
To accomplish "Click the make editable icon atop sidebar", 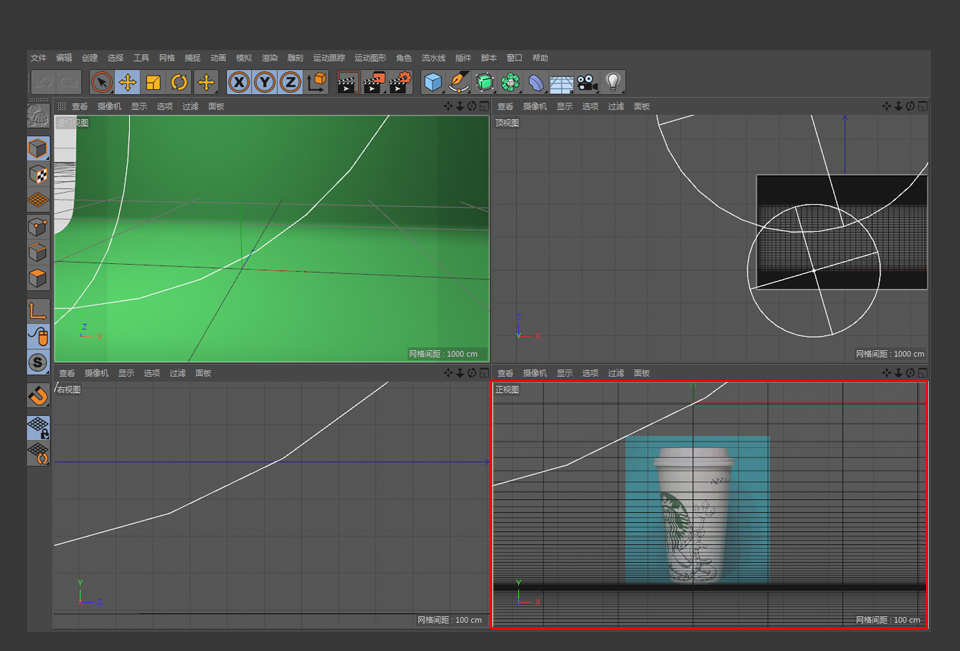I will 38,116.
